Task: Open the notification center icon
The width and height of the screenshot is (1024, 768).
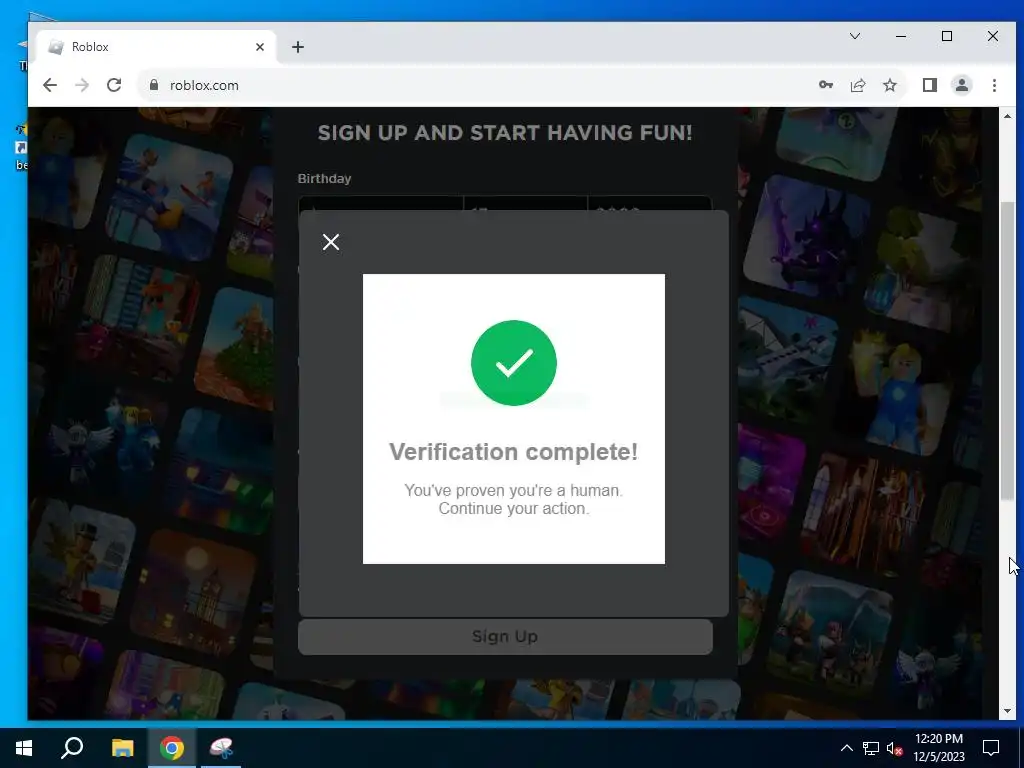Action: pos(991,748)
